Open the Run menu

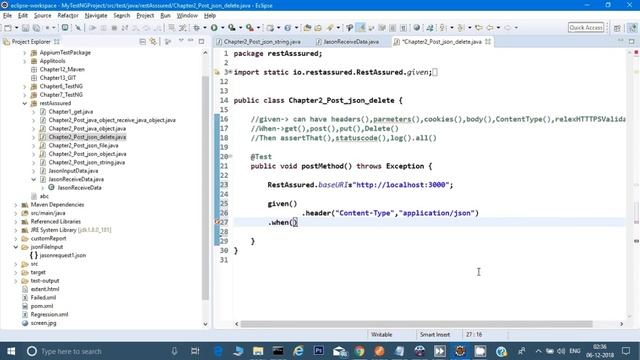tap(165, 16)
